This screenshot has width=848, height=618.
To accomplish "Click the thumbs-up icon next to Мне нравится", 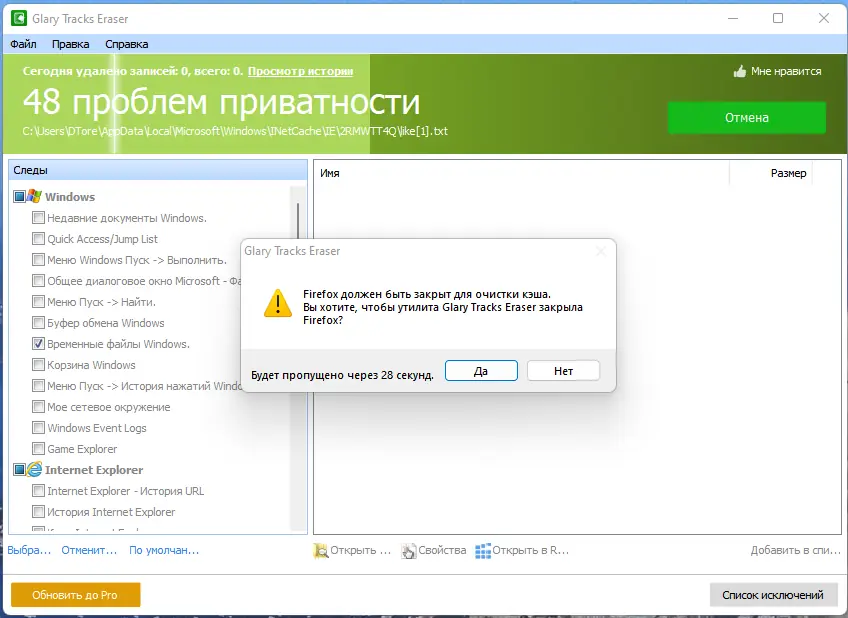I will point(740,71).
